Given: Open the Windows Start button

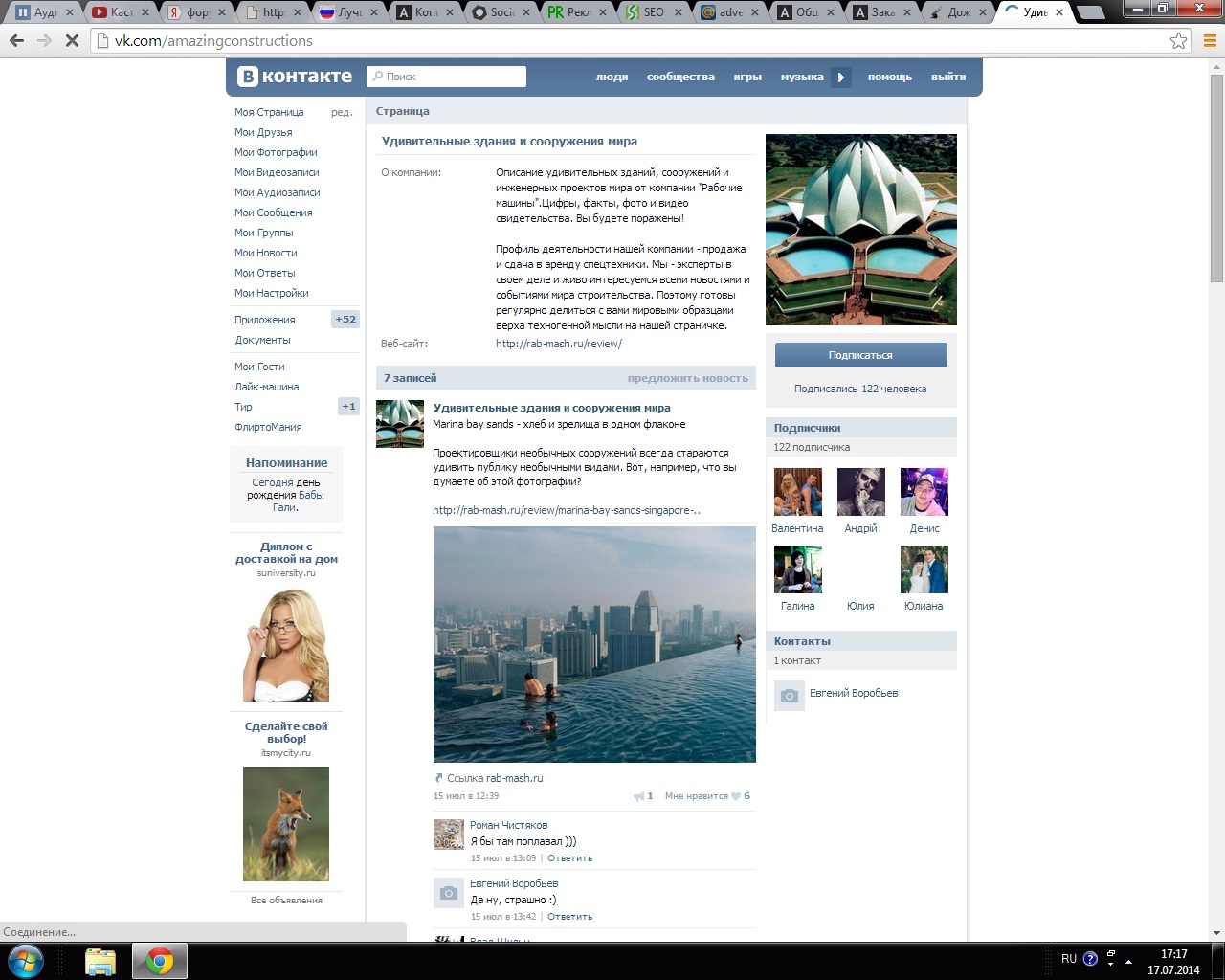Looking at the screenshot, I should pyautogui.click(x=26, y=961).
